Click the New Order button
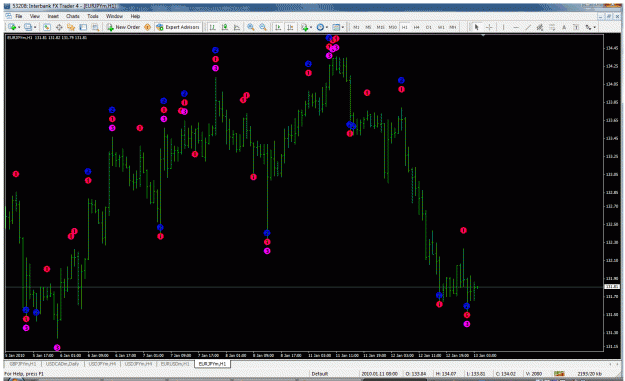The image size is (625, 381). pyautogui.click(x=123, y=27)
